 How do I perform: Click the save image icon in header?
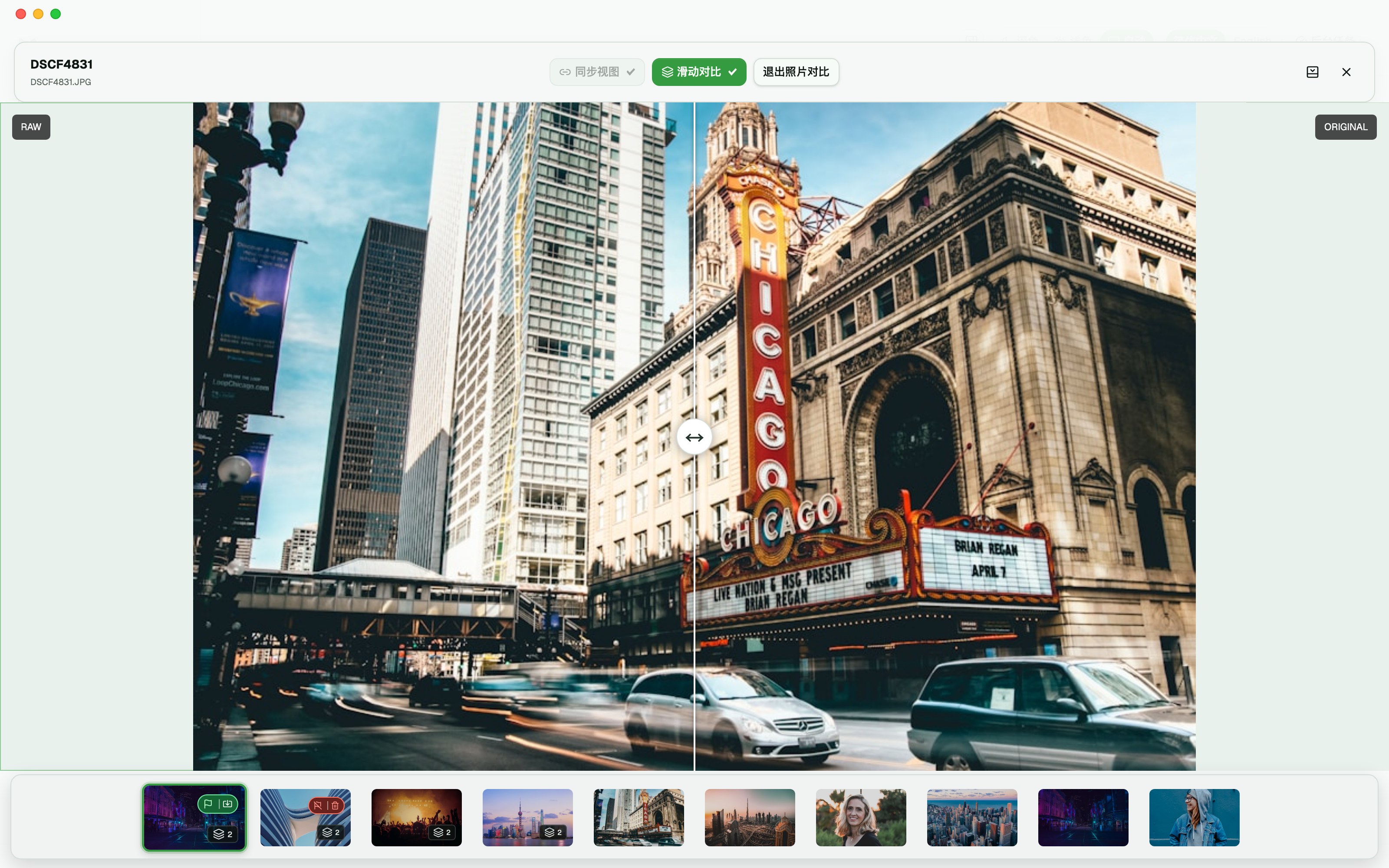pyautogui.click(x=1312, y=72)
